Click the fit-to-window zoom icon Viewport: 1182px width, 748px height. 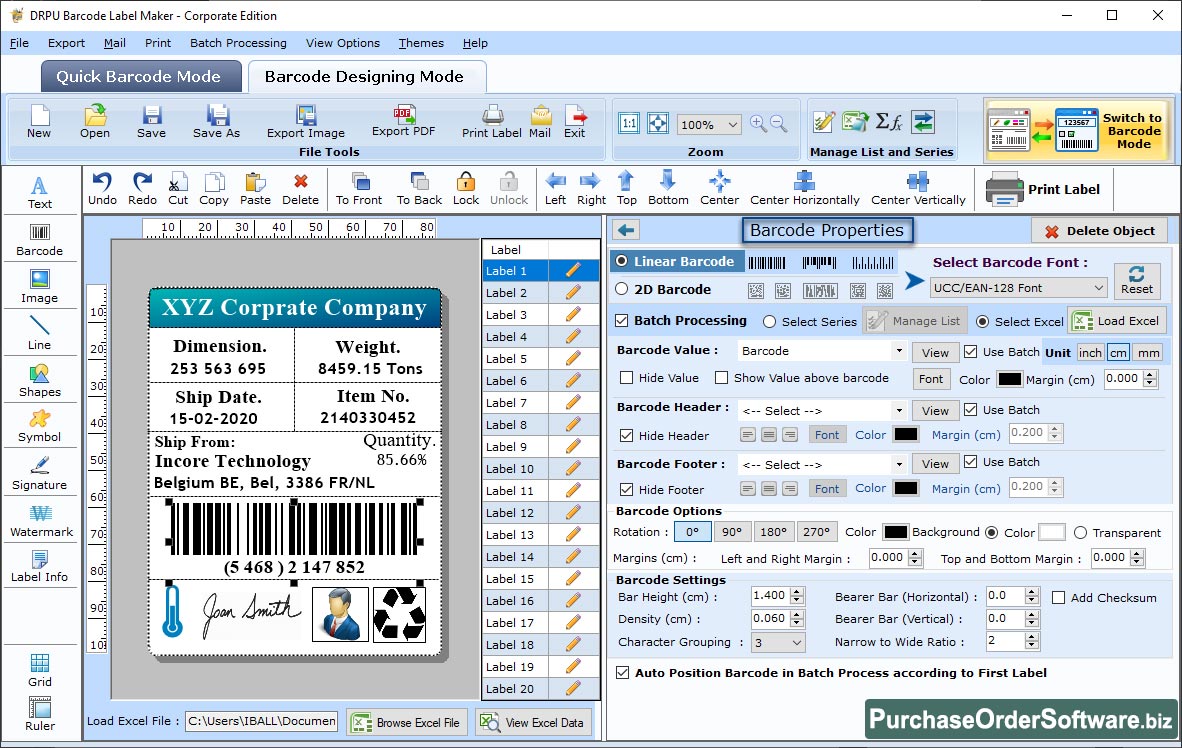[658, 123]
